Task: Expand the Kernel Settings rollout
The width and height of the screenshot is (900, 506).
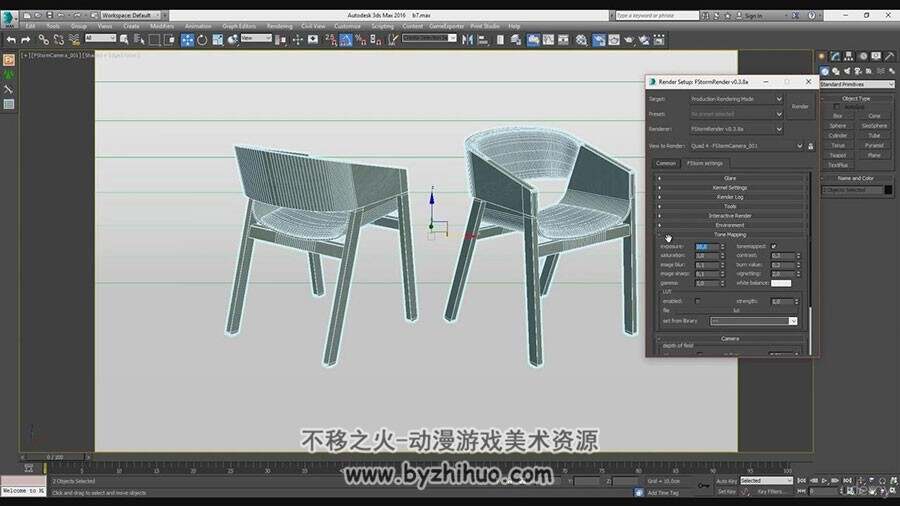Action: pyautogui.click(x=730, y=188)
